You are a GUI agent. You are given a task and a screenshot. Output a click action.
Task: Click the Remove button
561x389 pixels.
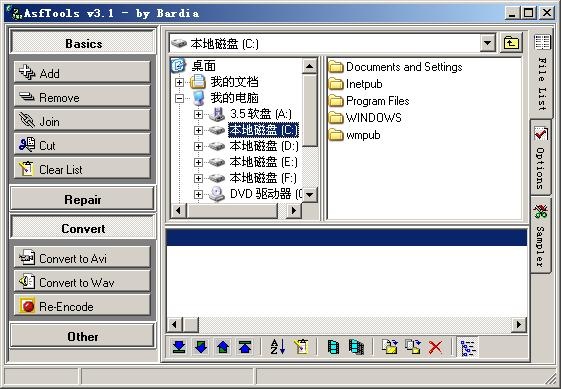82,97
